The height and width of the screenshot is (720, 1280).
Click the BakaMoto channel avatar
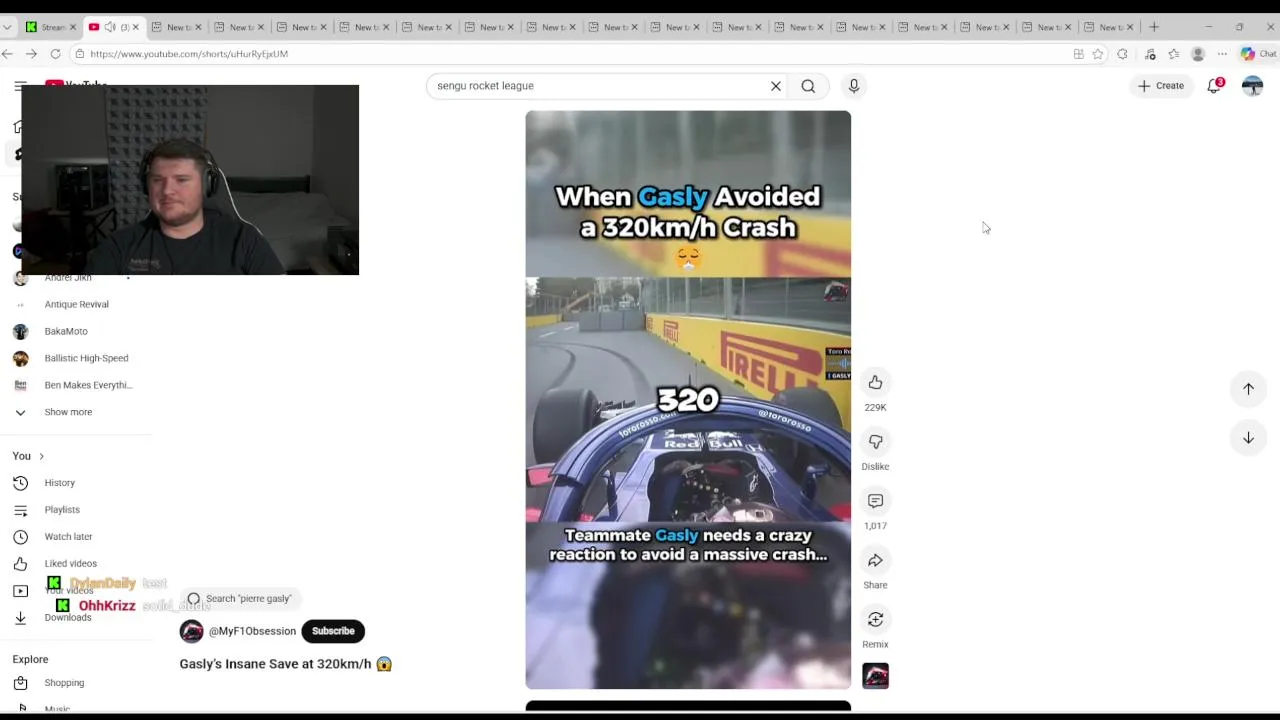coord(20,331)
